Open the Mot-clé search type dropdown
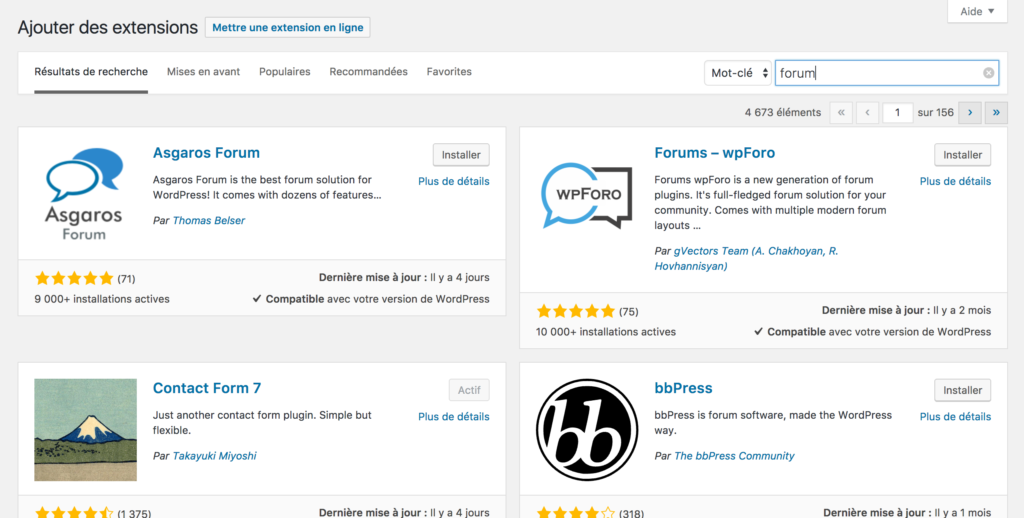The height and width of the screenshot is (518, 1024). point(738,73)
